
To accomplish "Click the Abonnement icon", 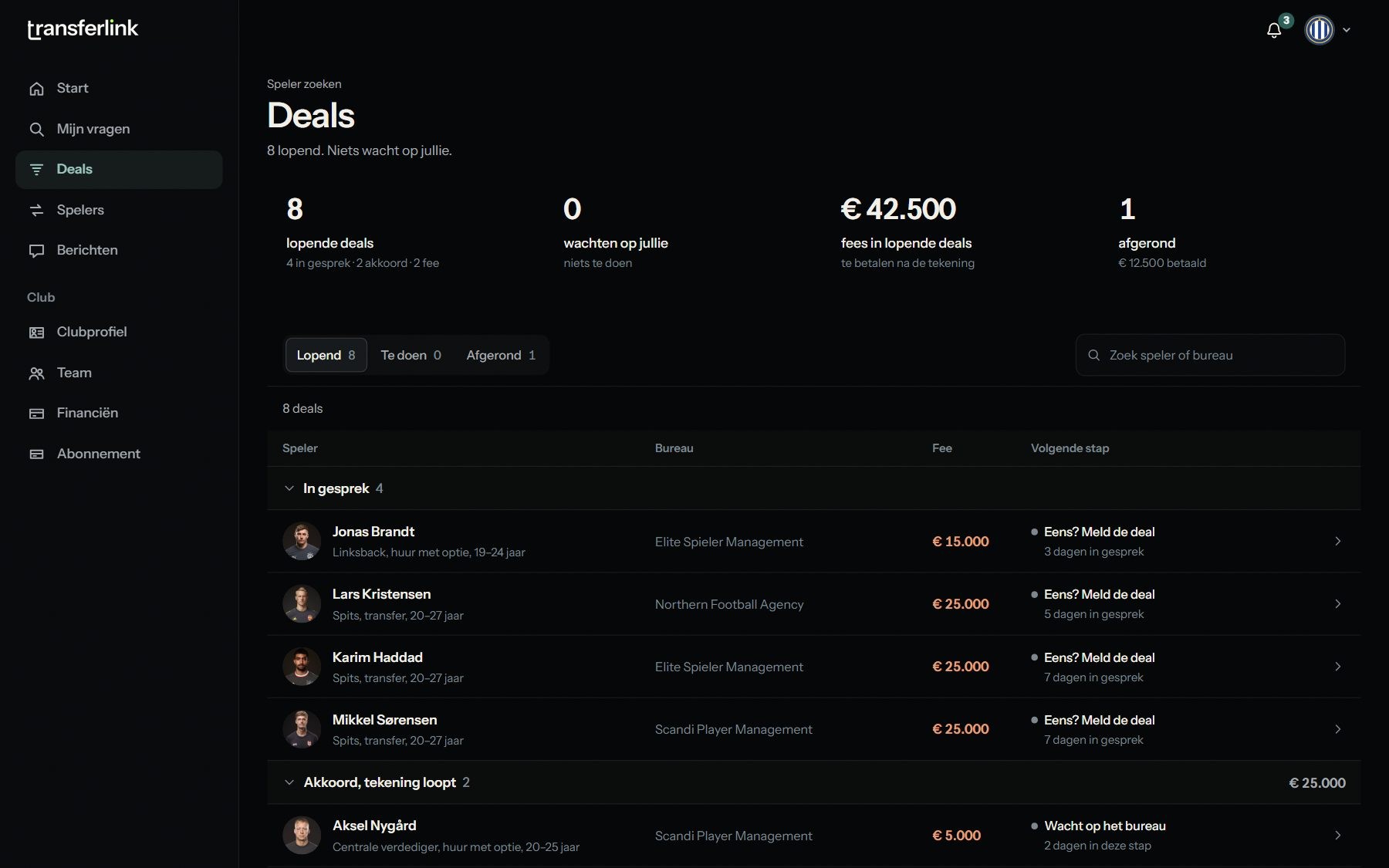I will 36,454.
